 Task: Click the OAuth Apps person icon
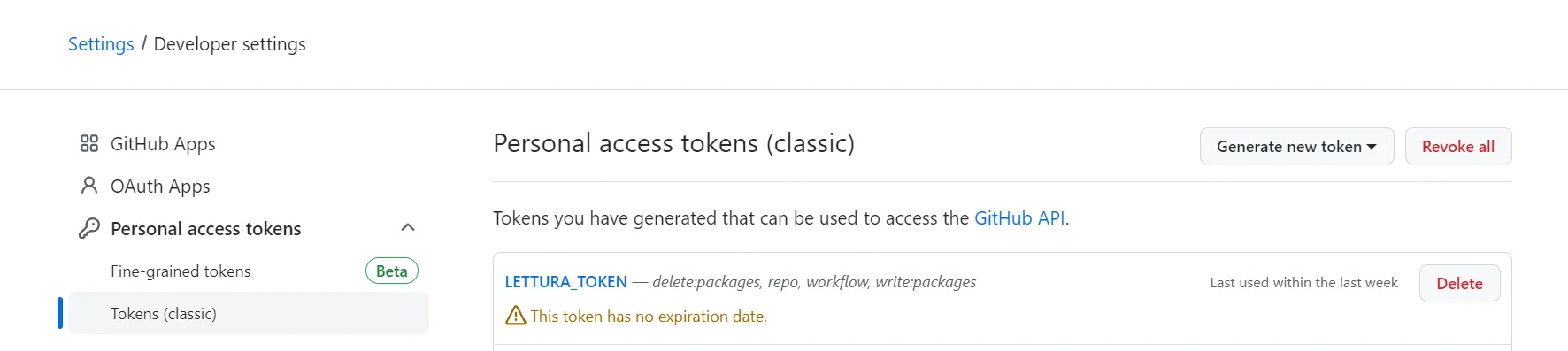click(89, 186)
